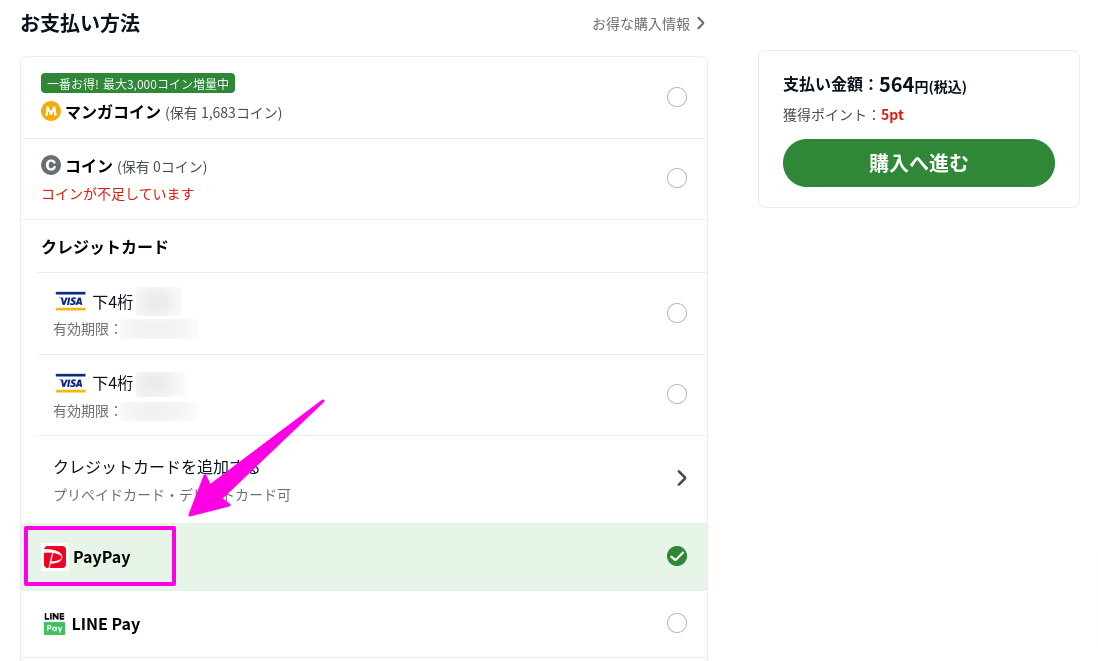
Task: Select the first VISA credit card
Action: tap(677, 312)
